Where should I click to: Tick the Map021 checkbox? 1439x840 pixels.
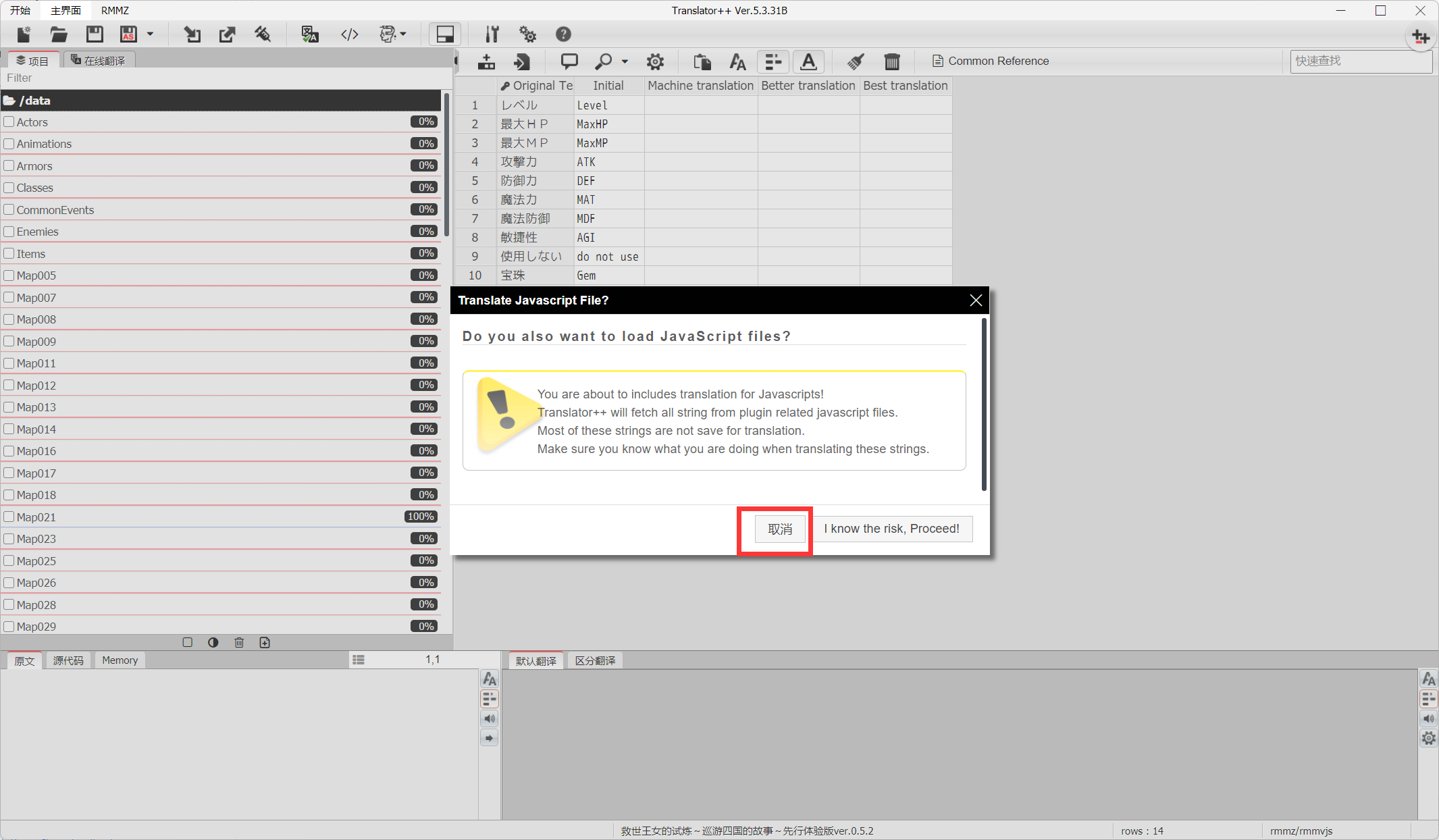9,517
